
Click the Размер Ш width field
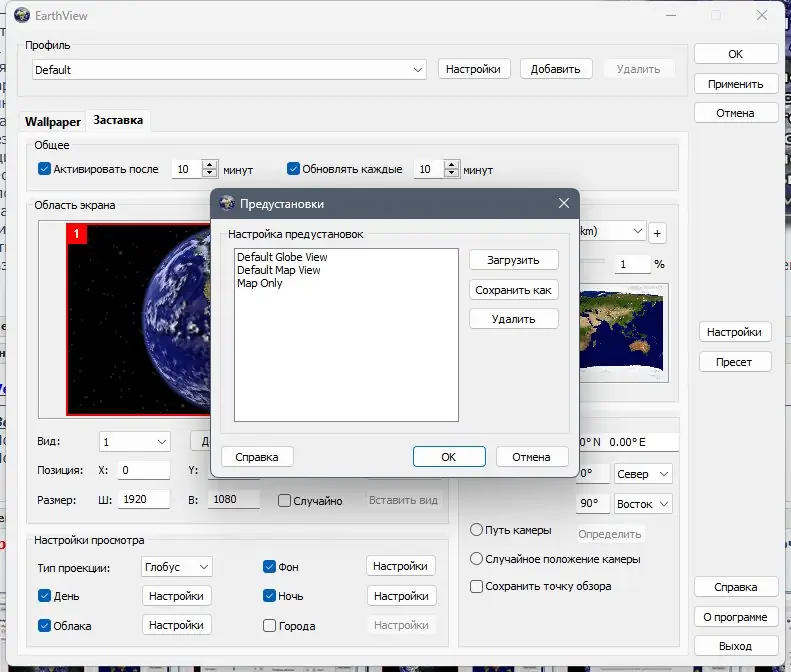click(x=144, y=499)
